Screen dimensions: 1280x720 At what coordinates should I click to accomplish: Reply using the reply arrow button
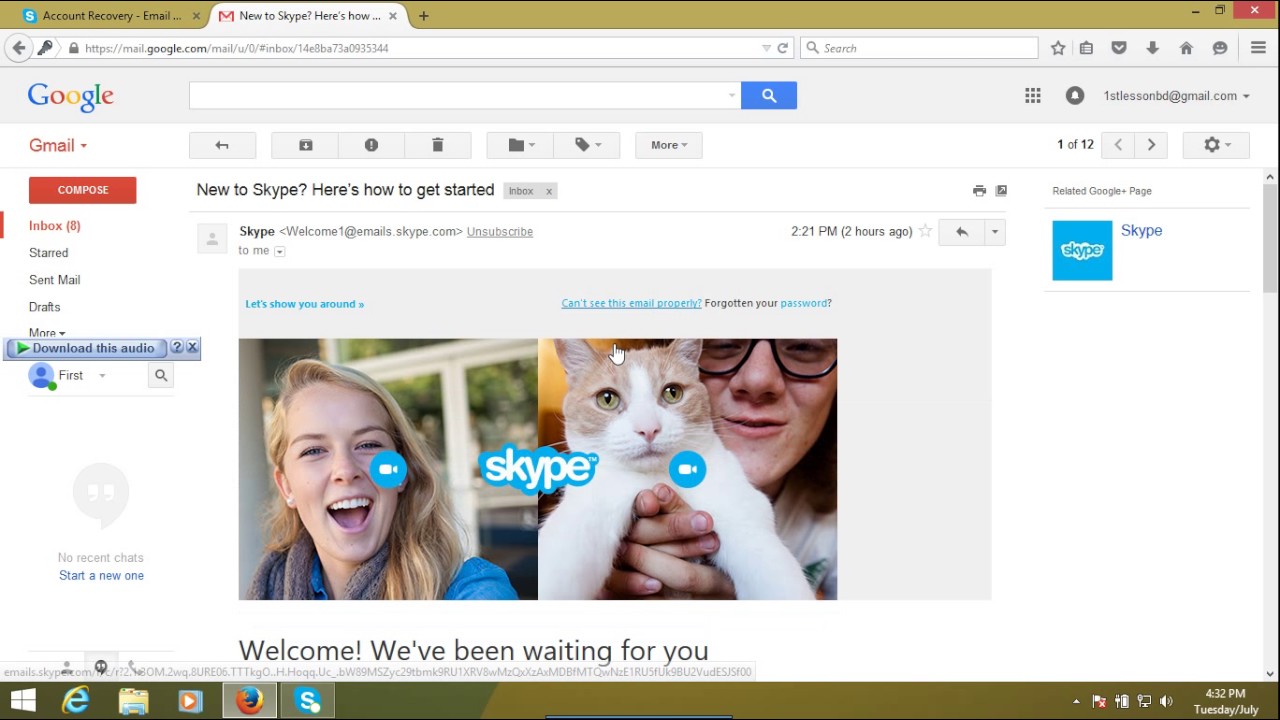tap(961, 232)
